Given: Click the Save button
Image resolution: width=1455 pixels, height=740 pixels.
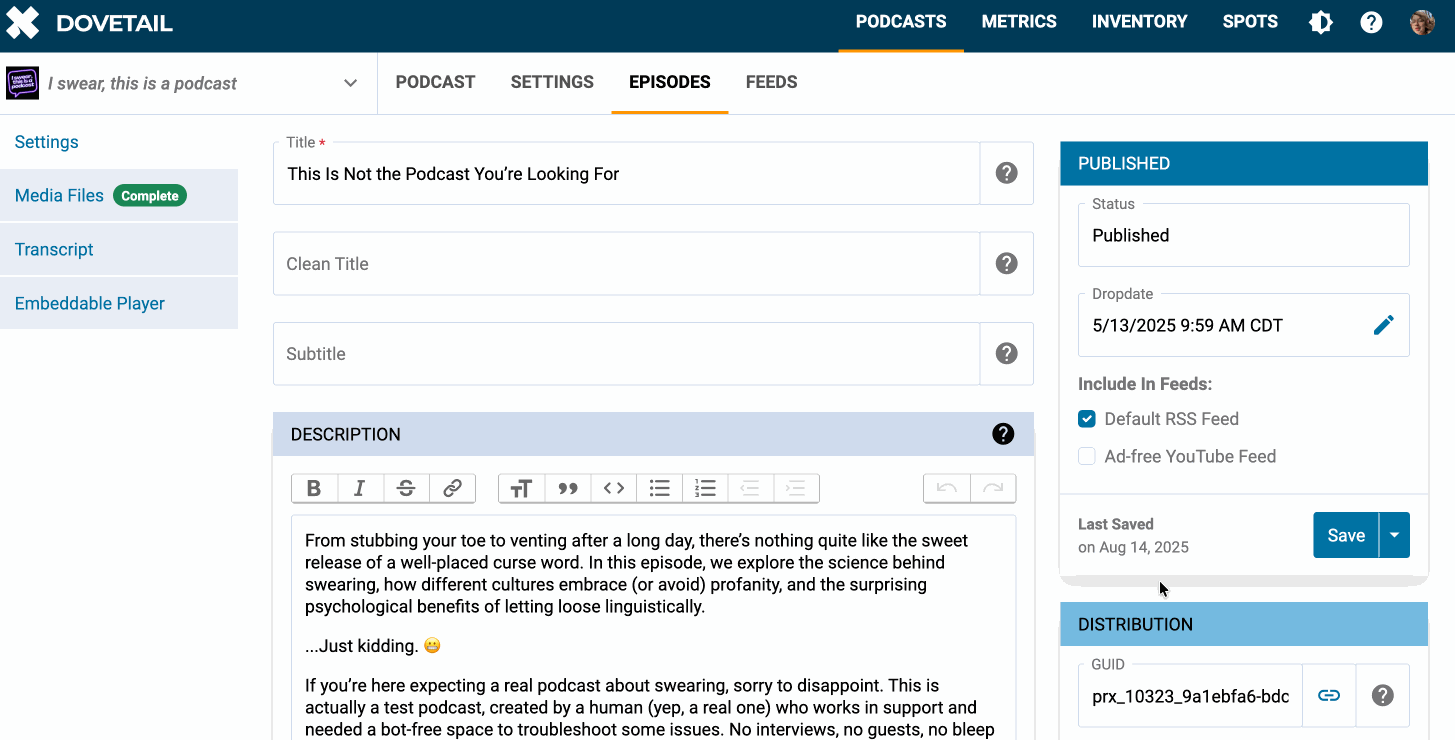Looking at the screenshot, I should point(1345,535).
